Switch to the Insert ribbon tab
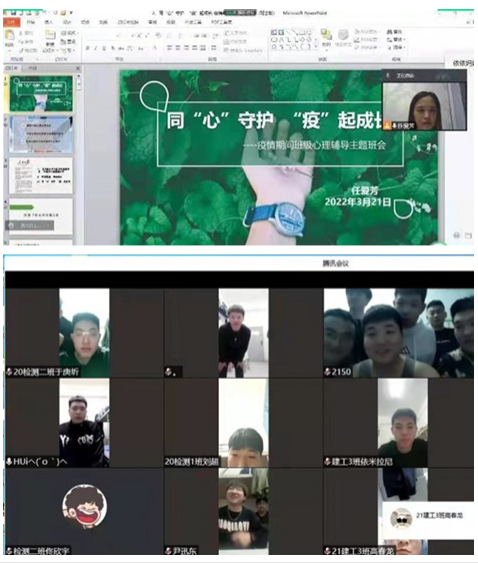Viewport: 478px width, 563px height. pyautogui.click(x=48, y=22)
